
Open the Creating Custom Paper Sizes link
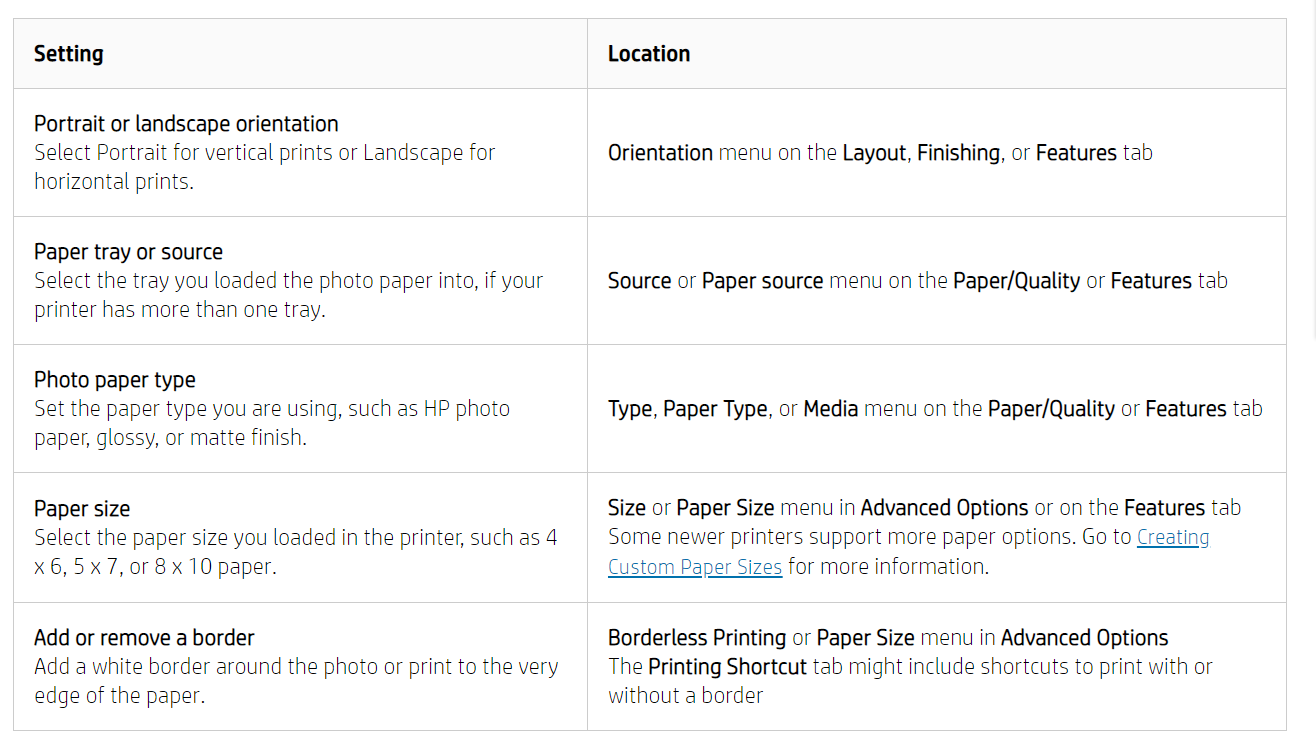coord(1172,537)
